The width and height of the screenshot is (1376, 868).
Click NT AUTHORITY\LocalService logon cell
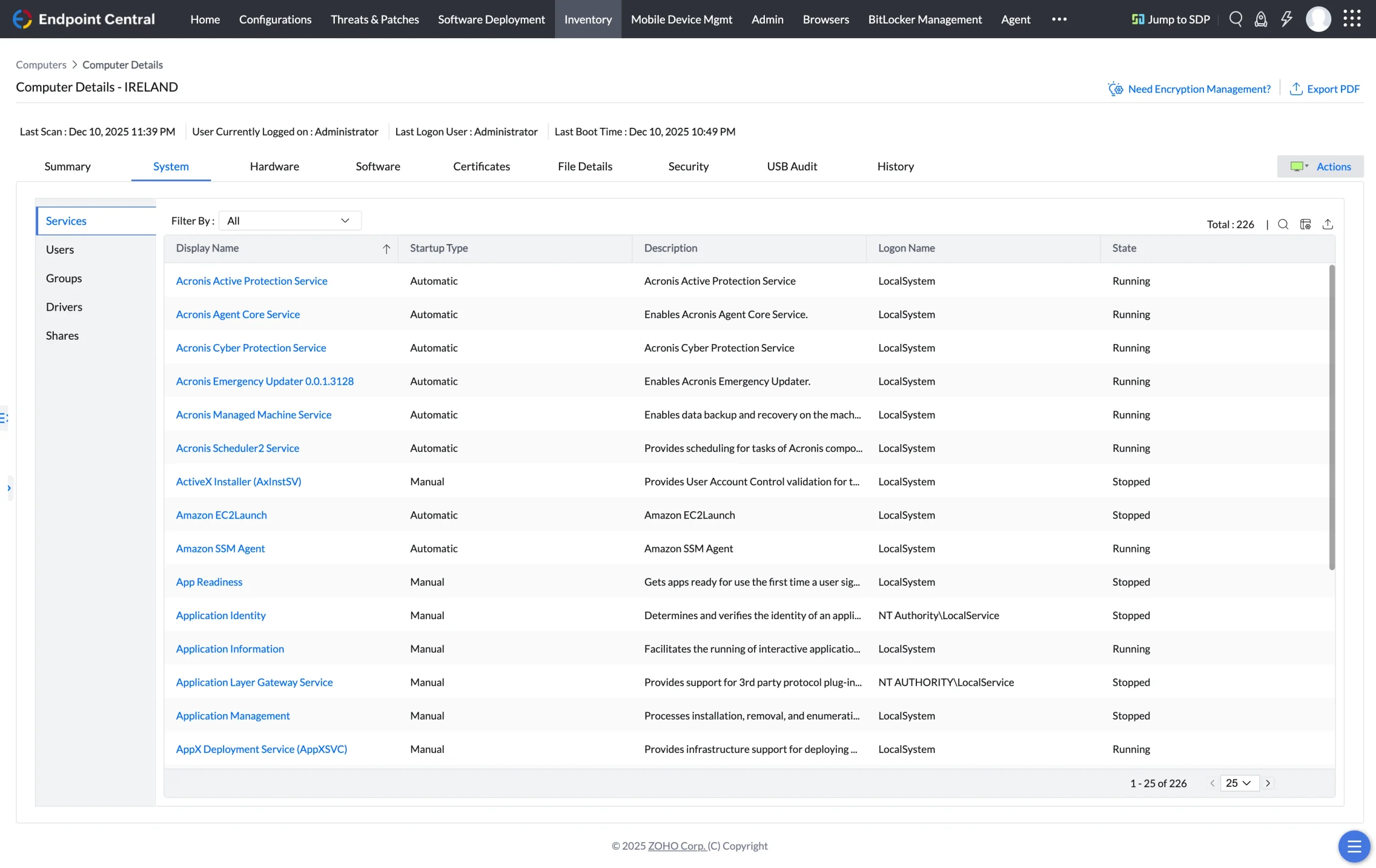click(x=945, y=682)
